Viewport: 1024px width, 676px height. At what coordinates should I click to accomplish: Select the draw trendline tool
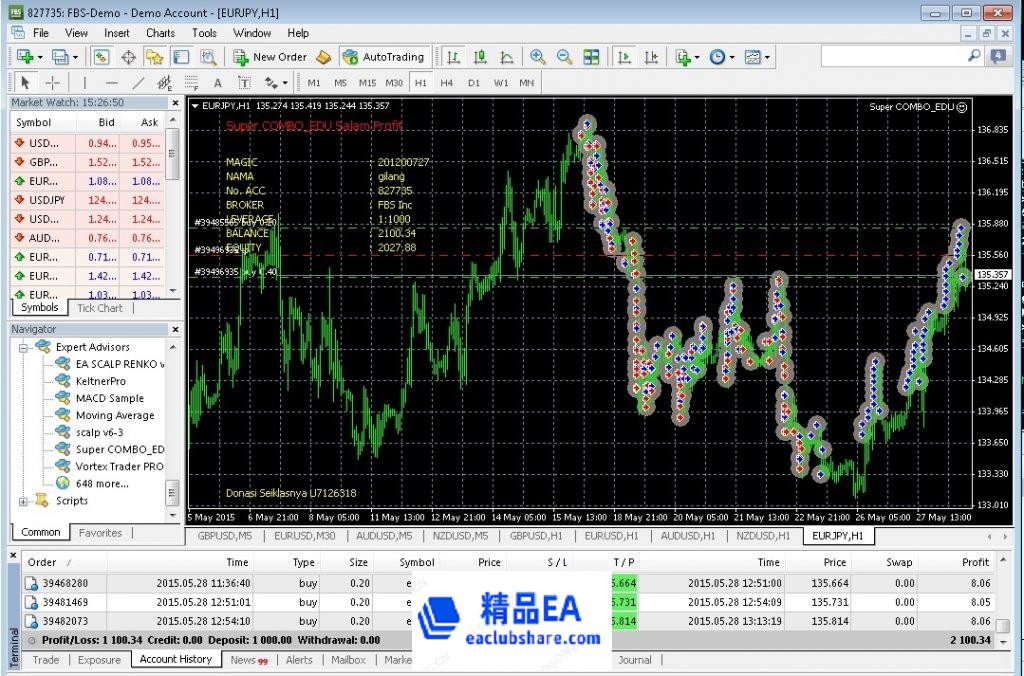point(138,83)
